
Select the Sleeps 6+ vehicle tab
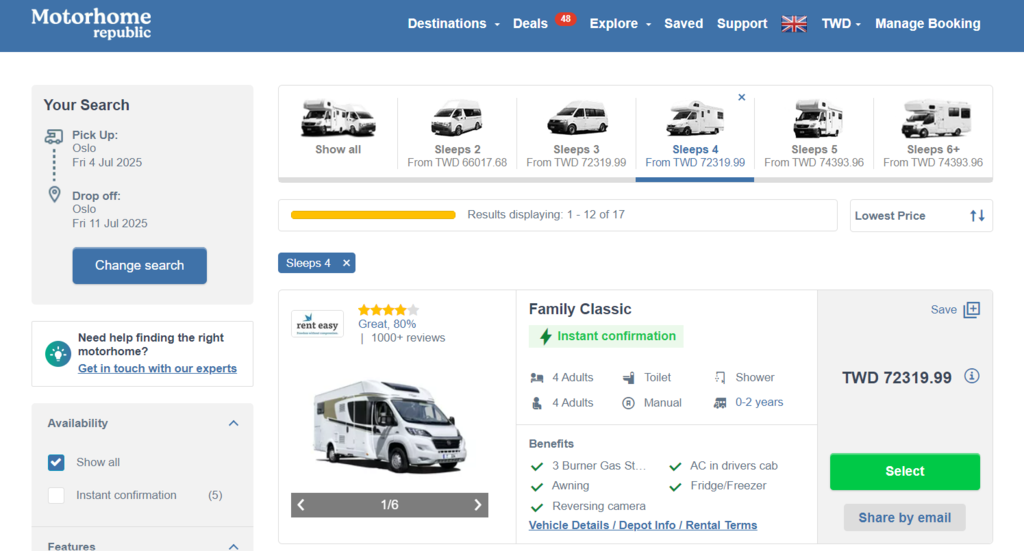coord(932,133)
